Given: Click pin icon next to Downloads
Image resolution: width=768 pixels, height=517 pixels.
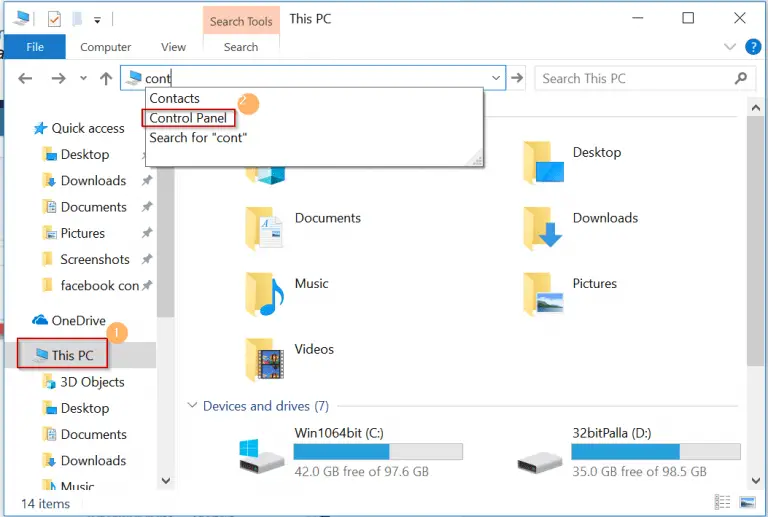Looking at the screenshot, I should pos(146,180).
